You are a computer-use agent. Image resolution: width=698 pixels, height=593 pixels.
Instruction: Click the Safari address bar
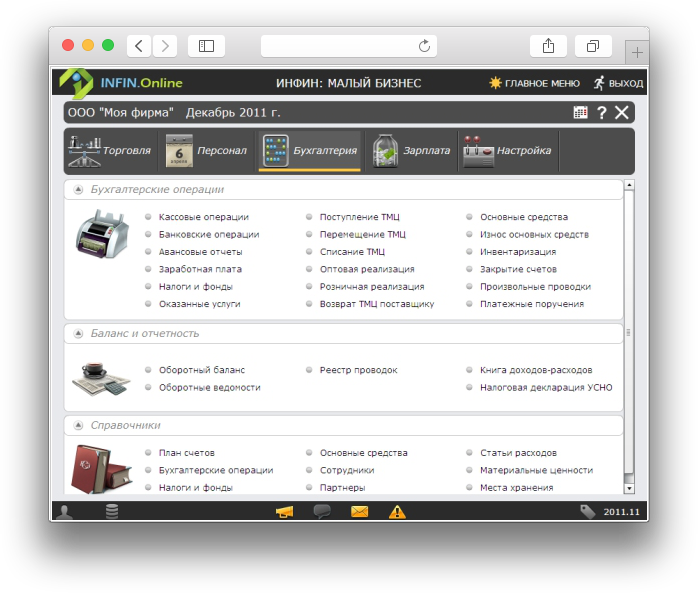coord(349,46)
